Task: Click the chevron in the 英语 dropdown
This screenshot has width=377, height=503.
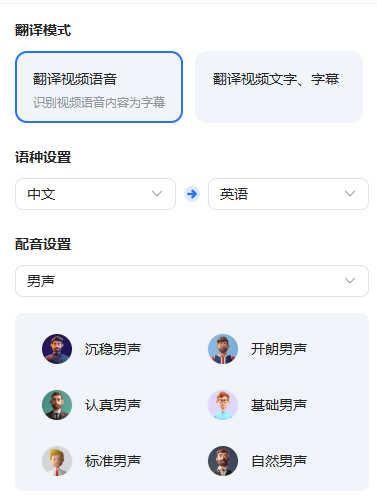Action: pos(350,194)
